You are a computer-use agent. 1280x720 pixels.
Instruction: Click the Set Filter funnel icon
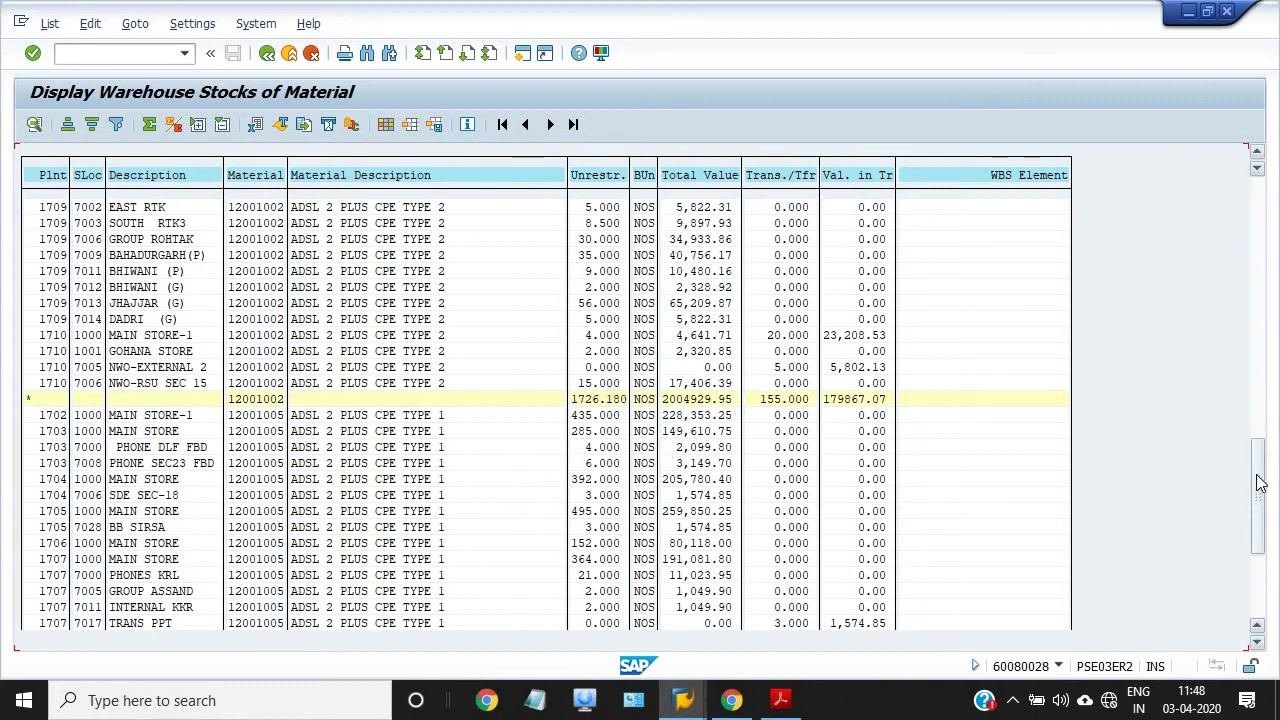point(116,124)
